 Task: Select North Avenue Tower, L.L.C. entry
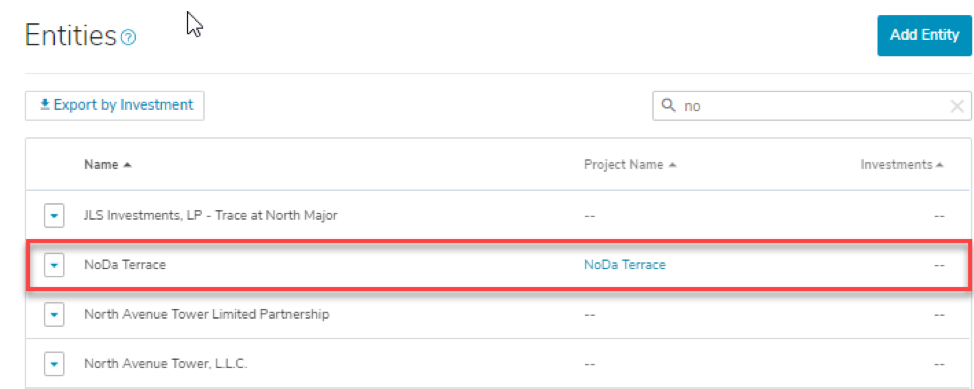166,364
